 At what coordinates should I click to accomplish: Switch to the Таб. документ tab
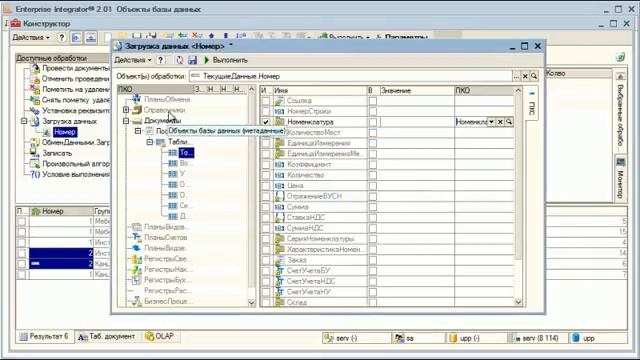107,336
